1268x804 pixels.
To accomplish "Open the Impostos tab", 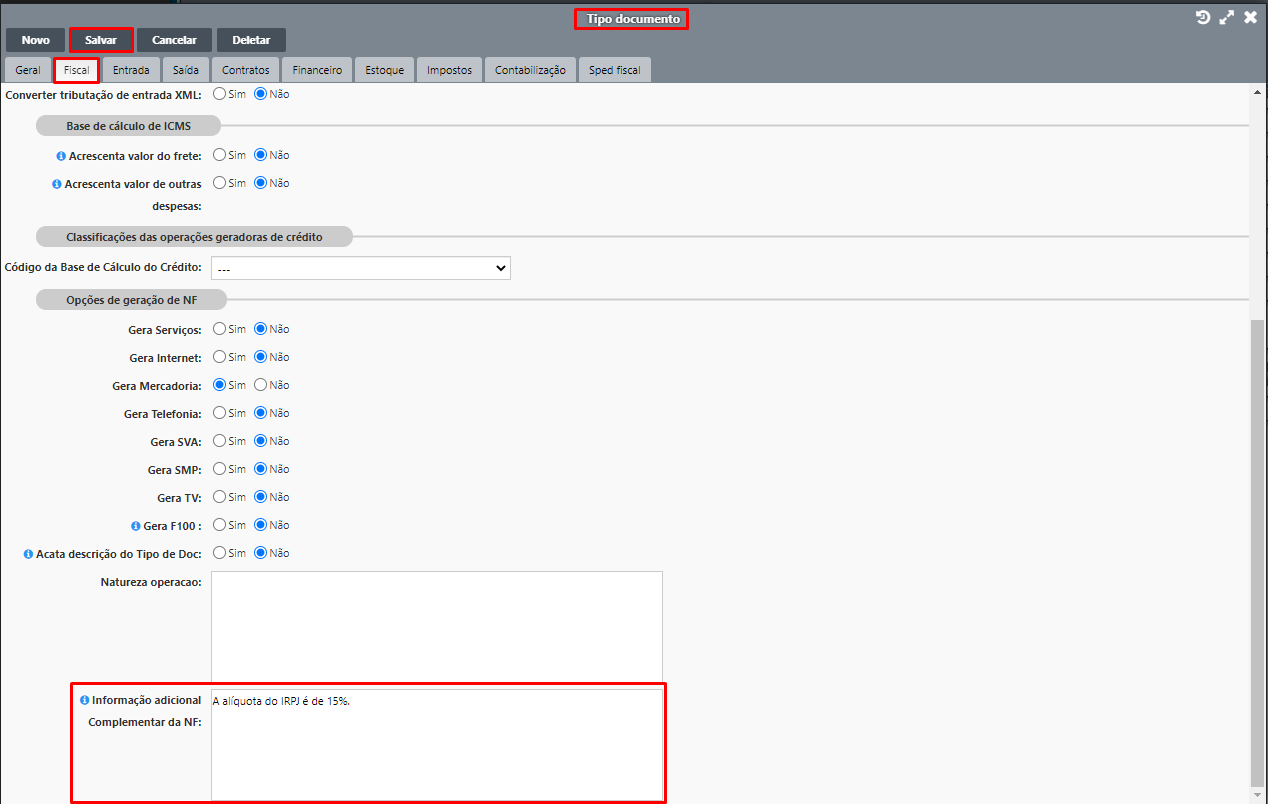I will (450, 70).
